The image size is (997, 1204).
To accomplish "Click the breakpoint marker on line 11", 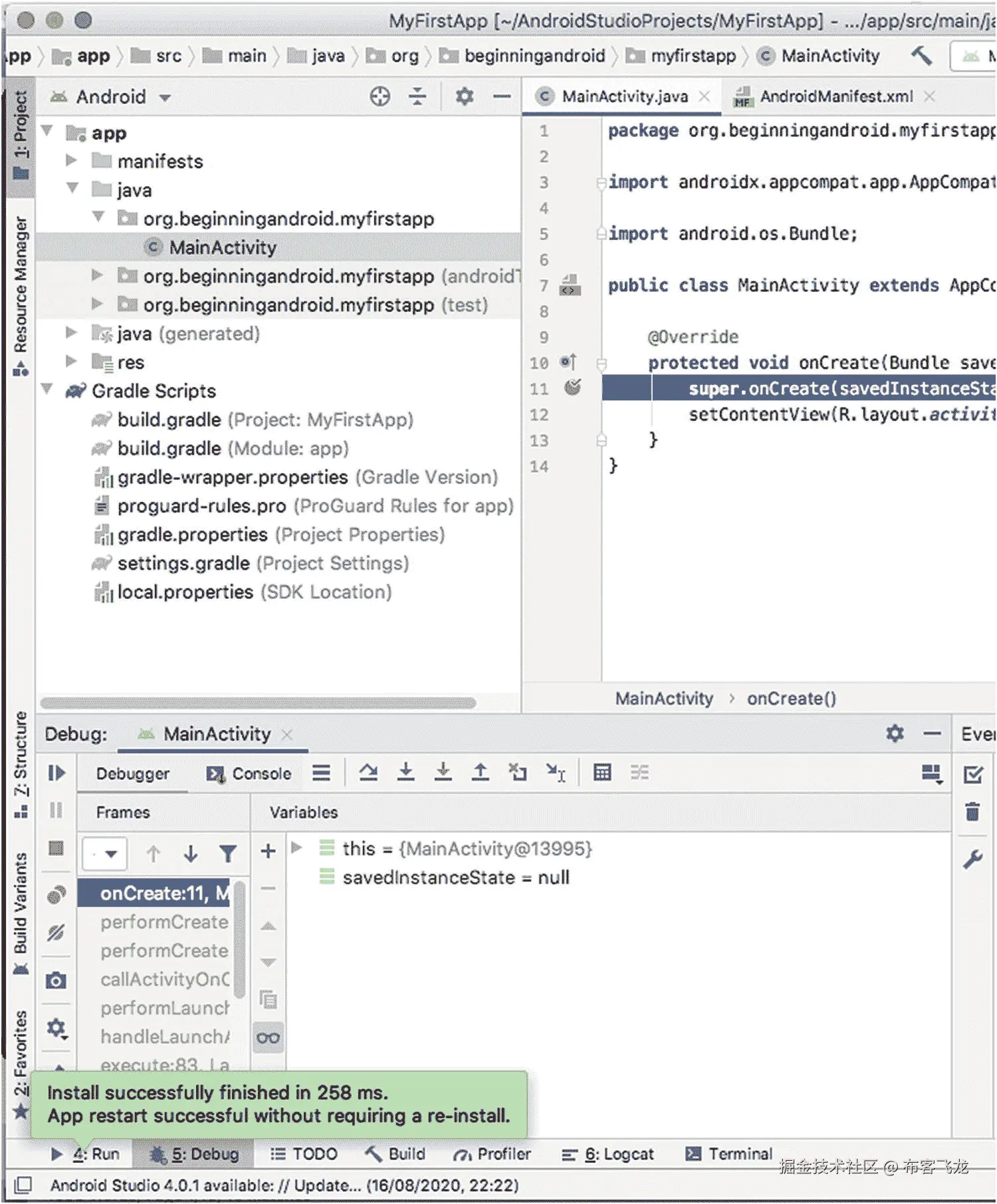I will point(572,388).
